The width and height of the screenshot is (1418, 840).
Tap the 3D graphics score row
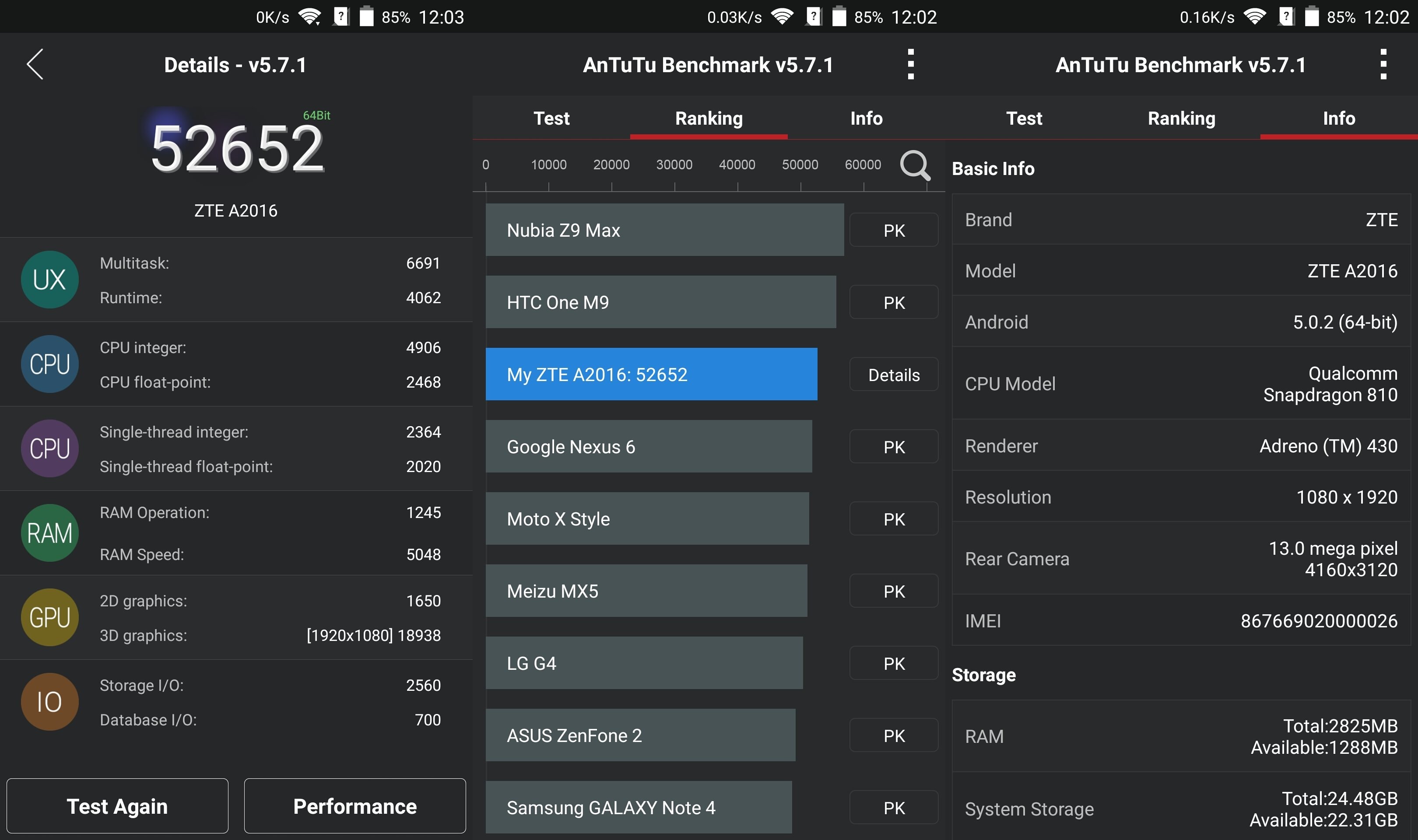click(270, 635)
